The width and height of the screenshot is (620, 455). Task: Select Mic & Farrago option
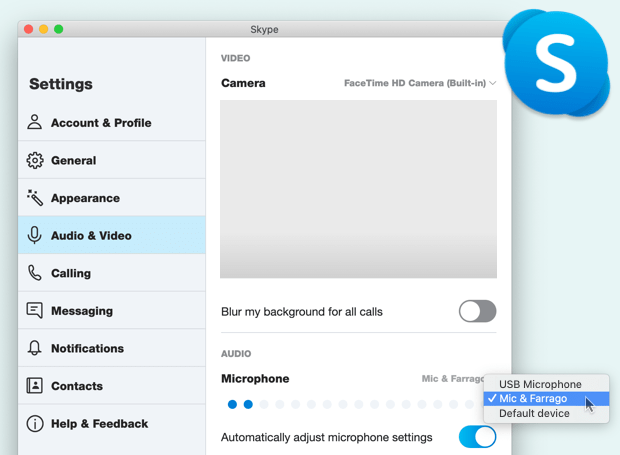pyautogui.click(x=546, y=398)
